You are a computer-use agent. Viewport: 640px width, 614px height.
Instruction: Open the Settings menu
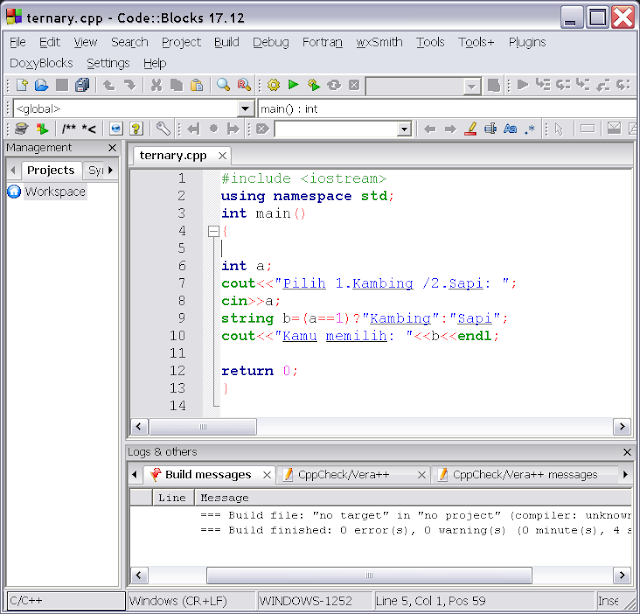click(x=108, y=63)
